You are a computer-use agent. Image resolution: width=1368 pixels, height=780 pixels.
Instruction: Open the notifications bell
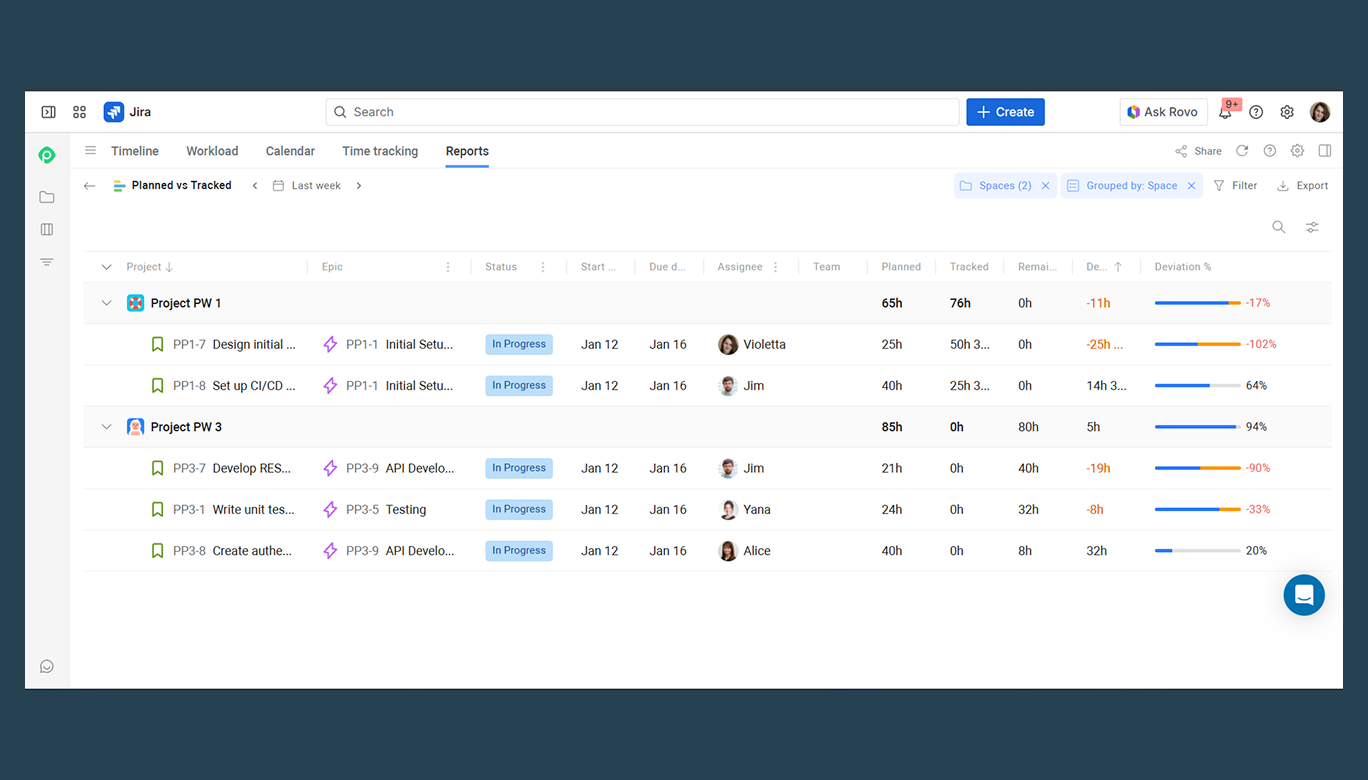point(1225,112)
